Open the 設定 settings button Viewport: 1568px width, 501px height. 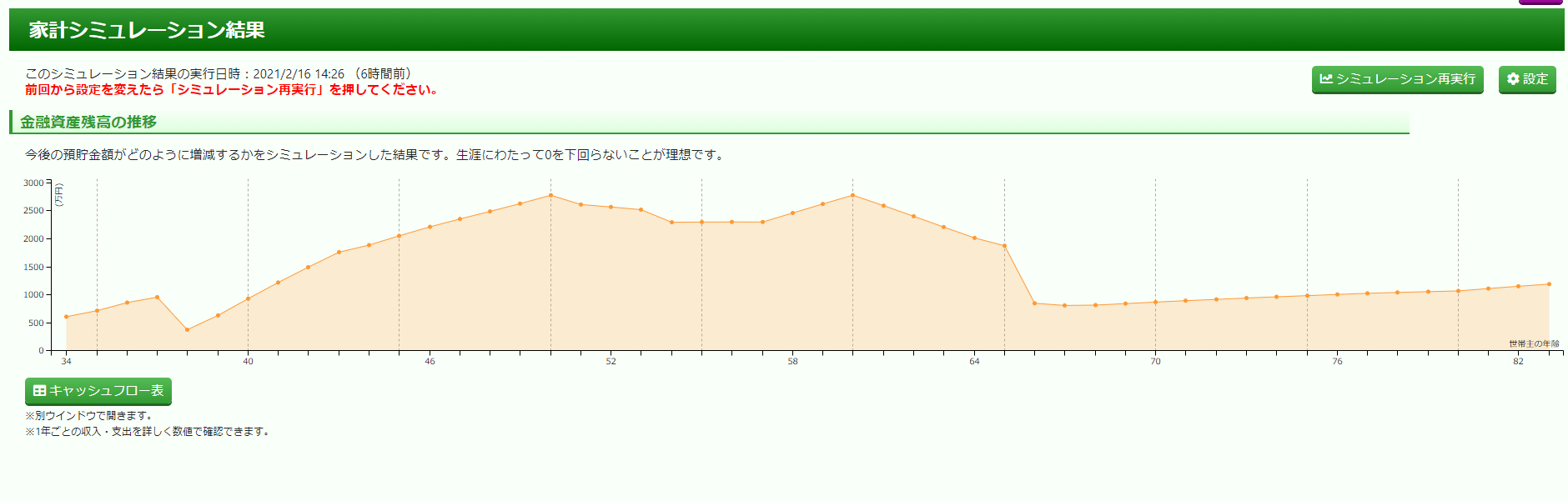(1527, 79)
